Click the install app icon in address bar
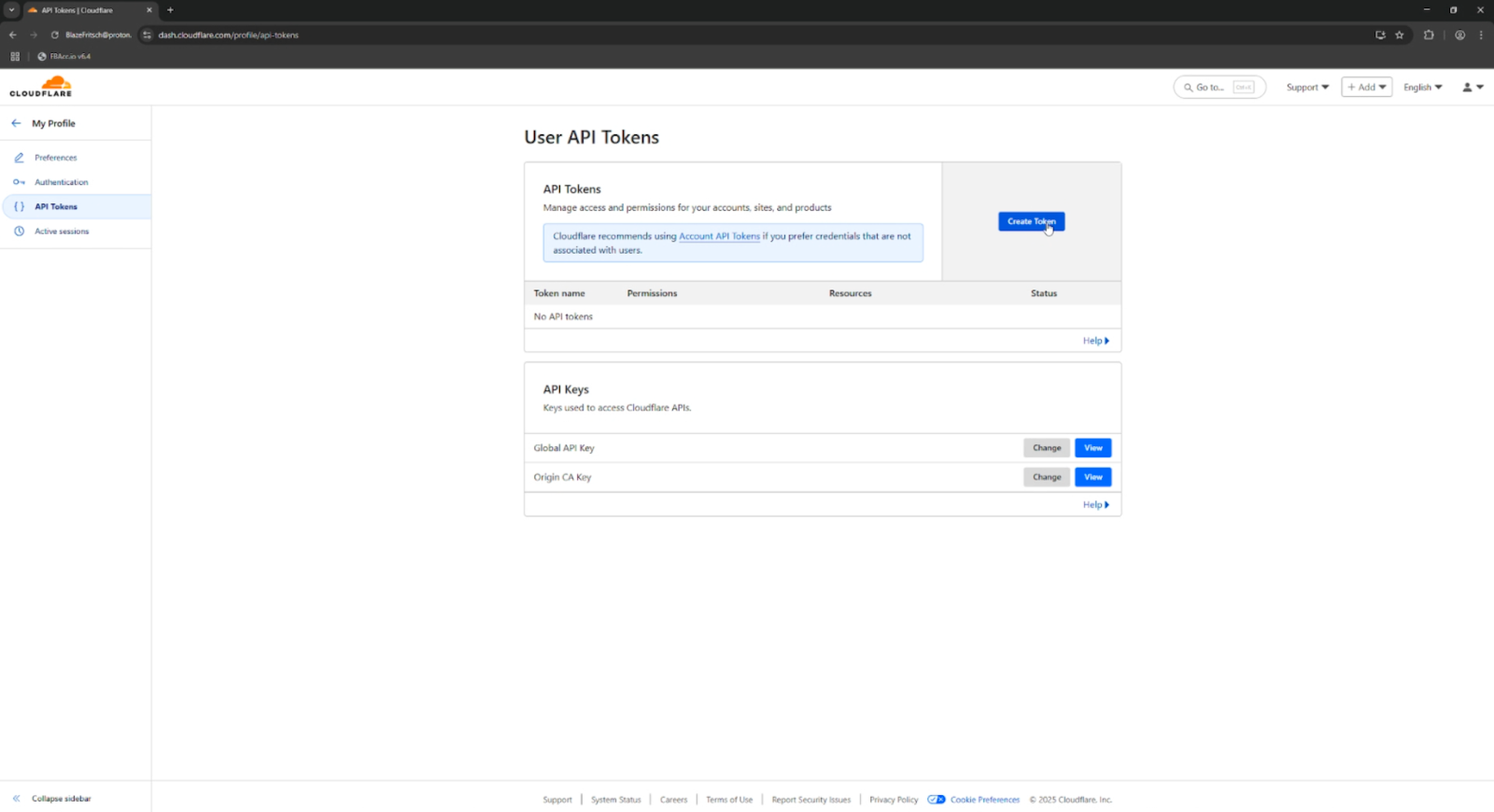The width and height of the screenshot is (1494, 812). (1380, 35)
